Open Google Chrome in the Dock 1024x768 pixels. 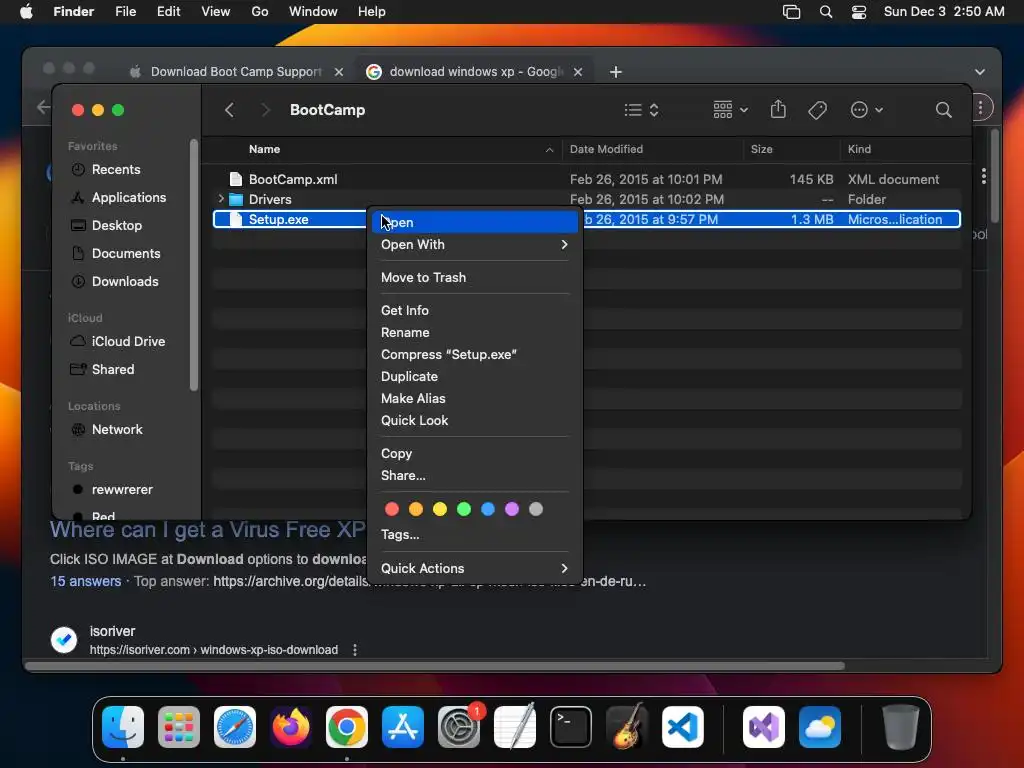pos(347,727)
